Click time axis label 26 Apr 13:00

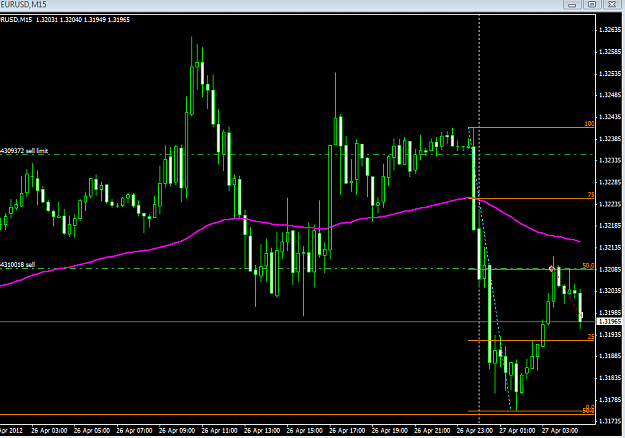[262, 431]
